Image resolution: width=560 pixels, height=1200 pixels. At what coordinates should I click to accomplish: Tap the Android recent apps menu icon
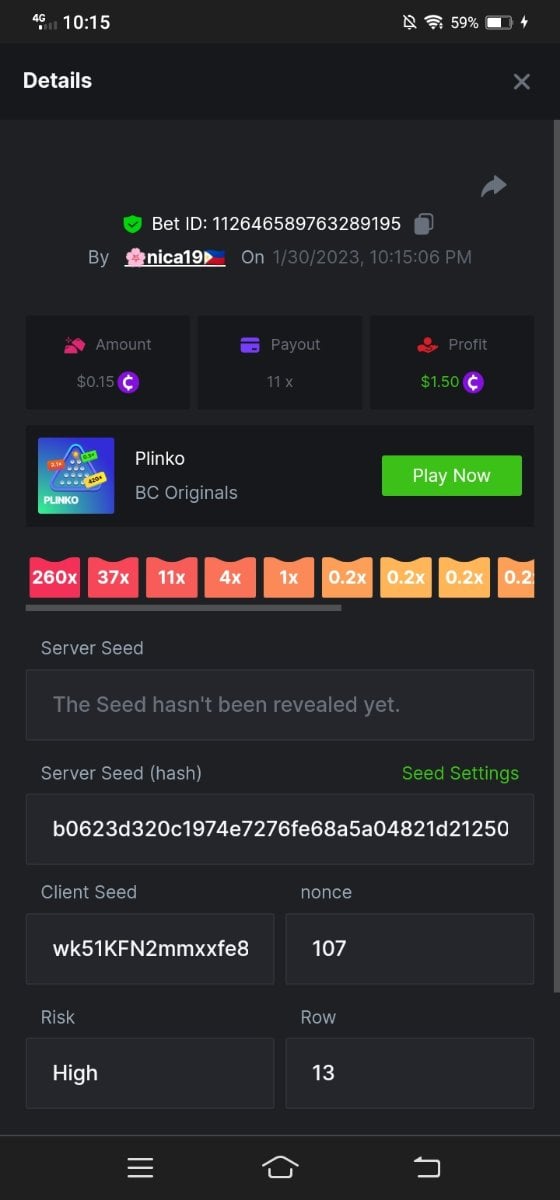[140, 1167]
